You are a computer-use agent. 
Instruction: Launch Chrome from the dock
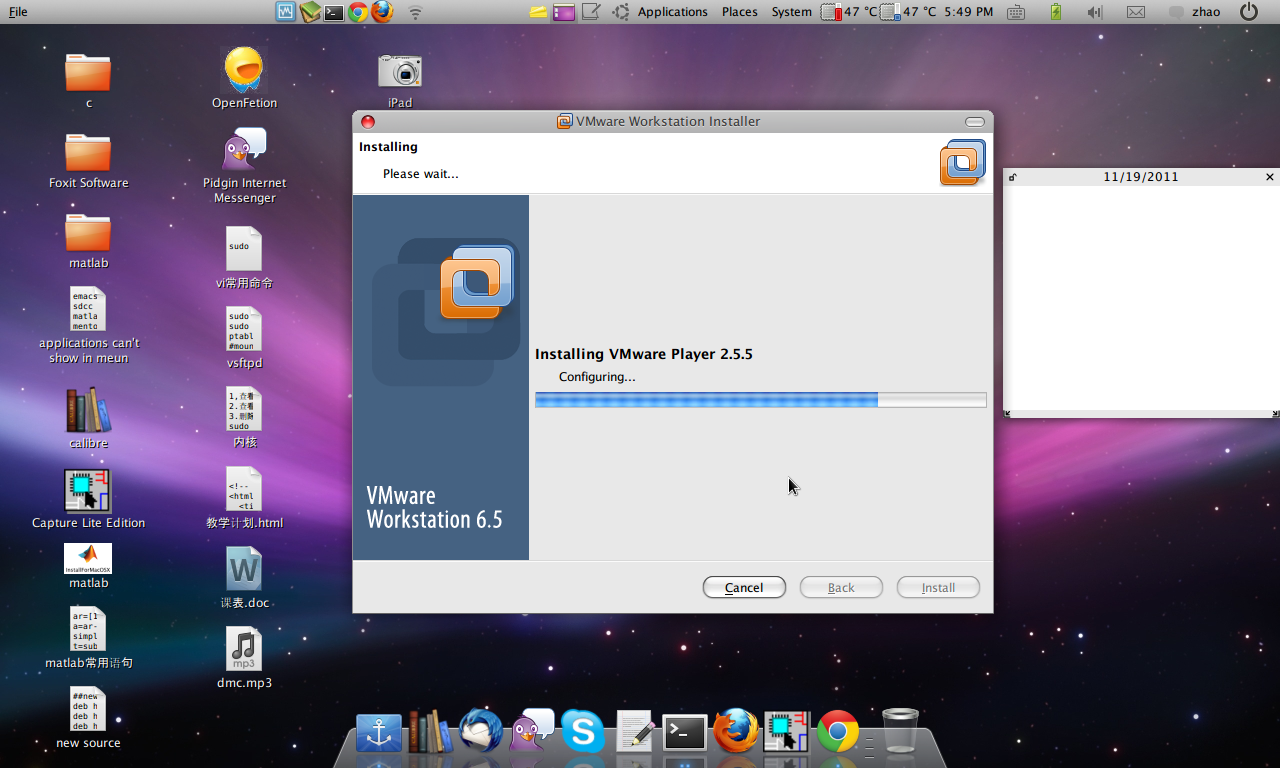point(838,731)
